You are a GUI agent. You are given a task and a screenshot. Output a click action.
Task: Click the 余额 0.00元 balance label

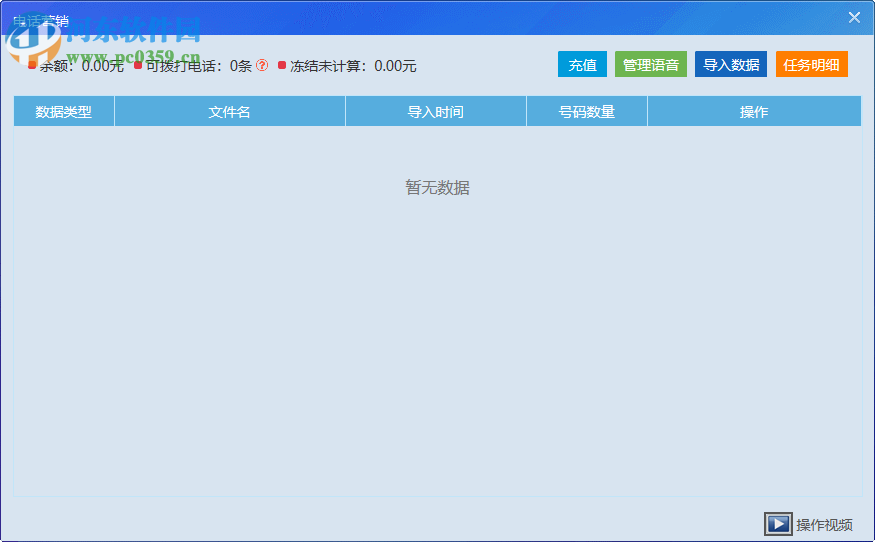81,66
